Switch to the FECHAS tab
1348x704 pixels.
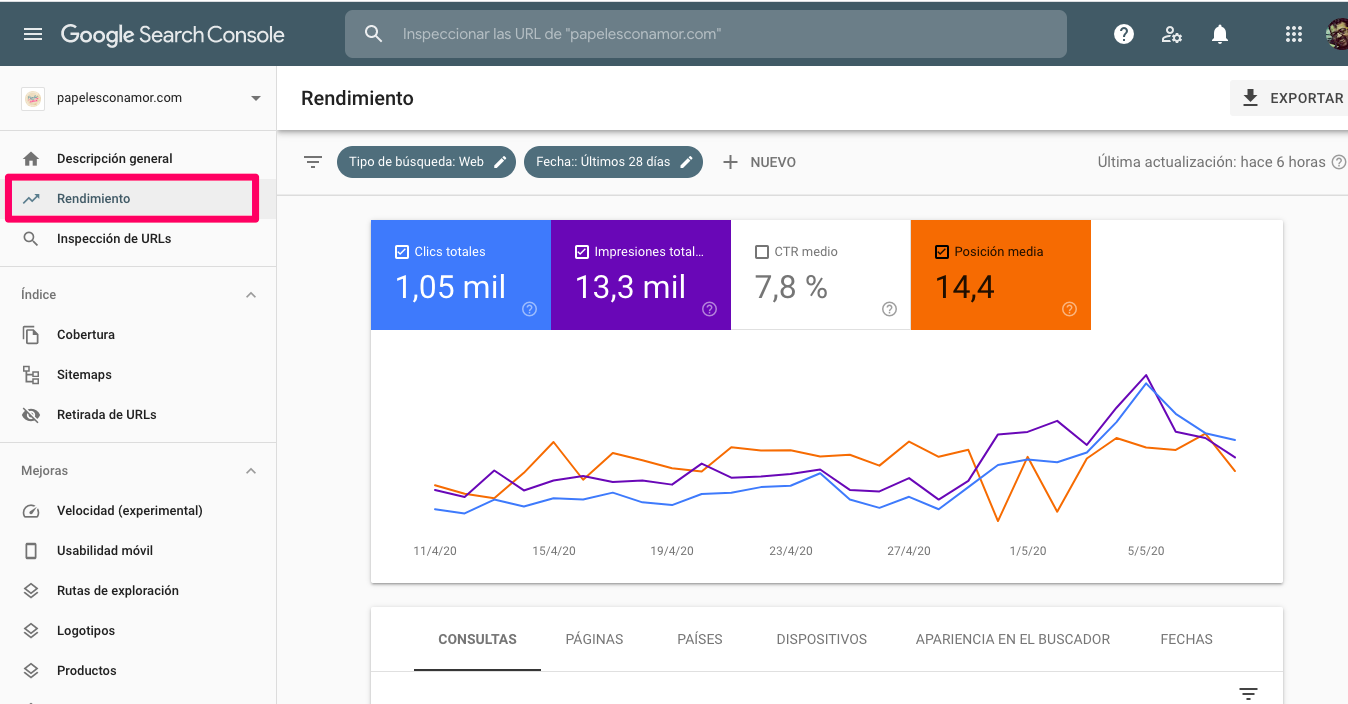pos(1187,639)
